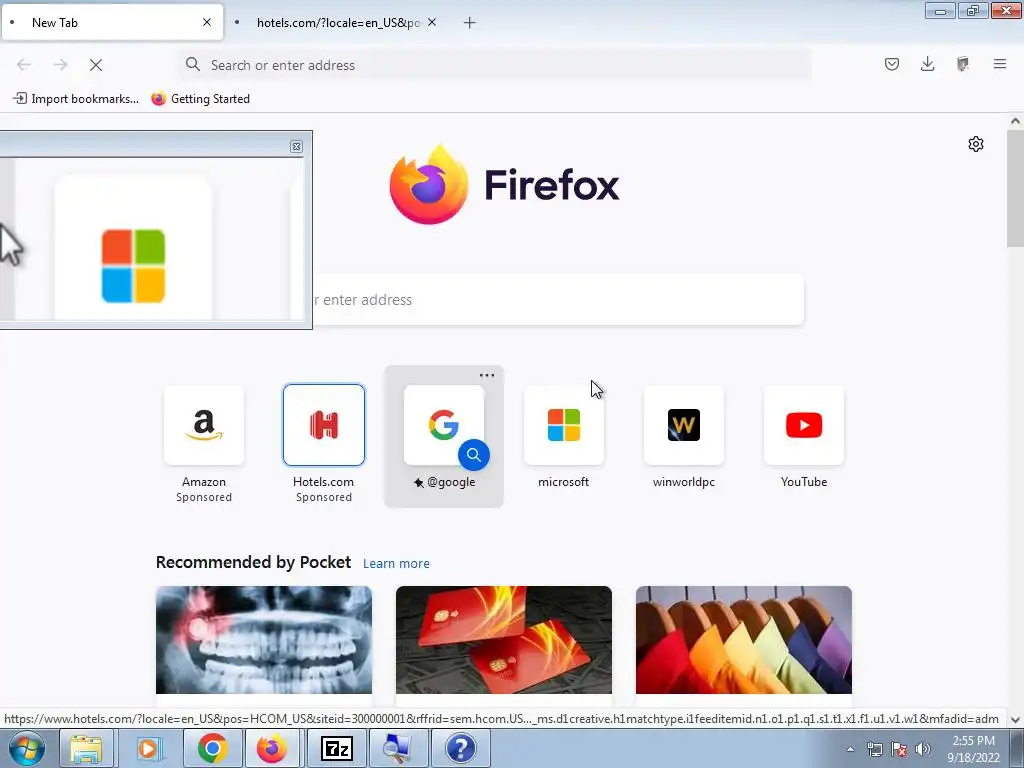
Task: Focus the URL address bar
Action: point(496,65)
